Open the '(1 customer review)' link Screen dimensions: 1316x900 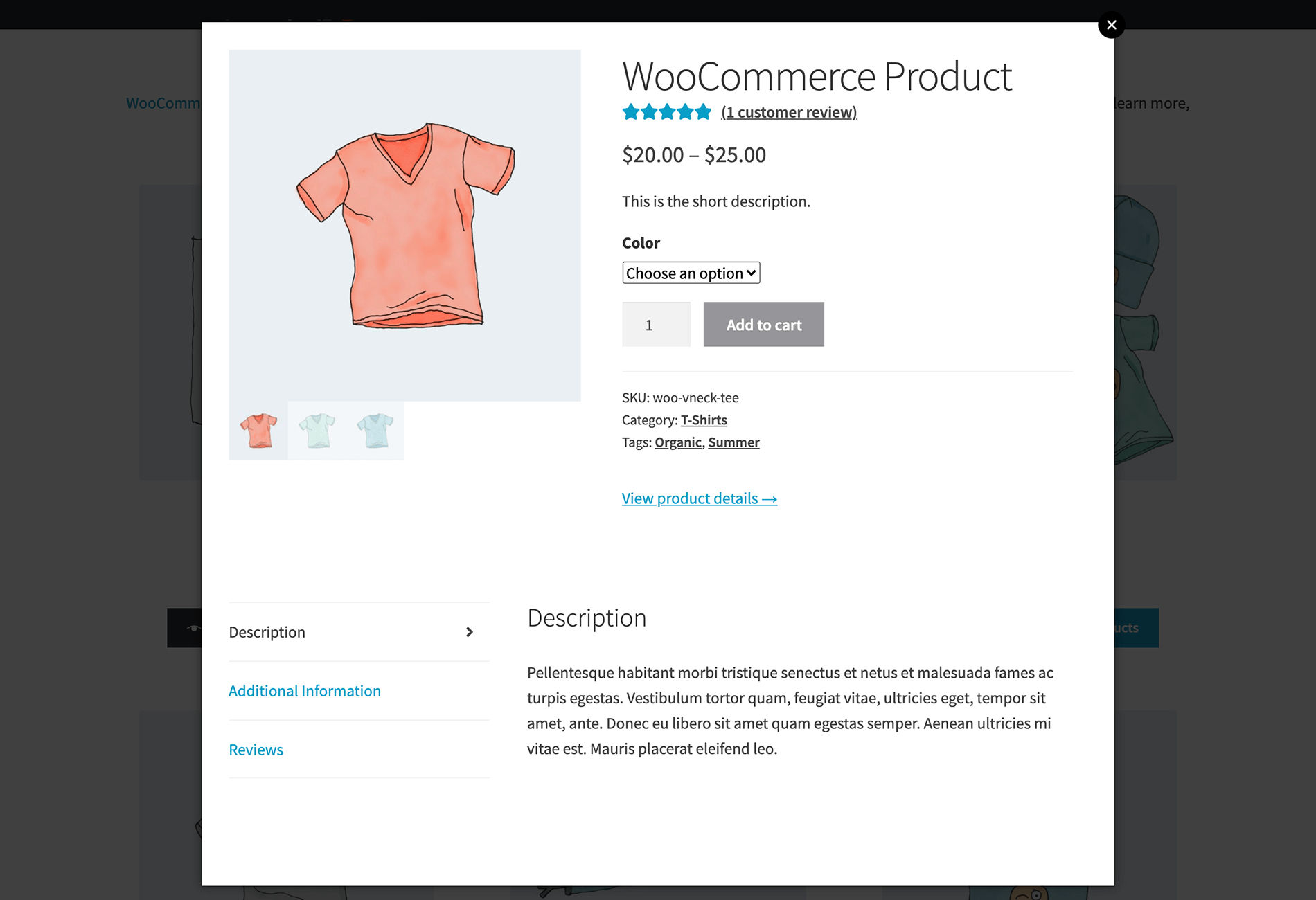(789, 111)
